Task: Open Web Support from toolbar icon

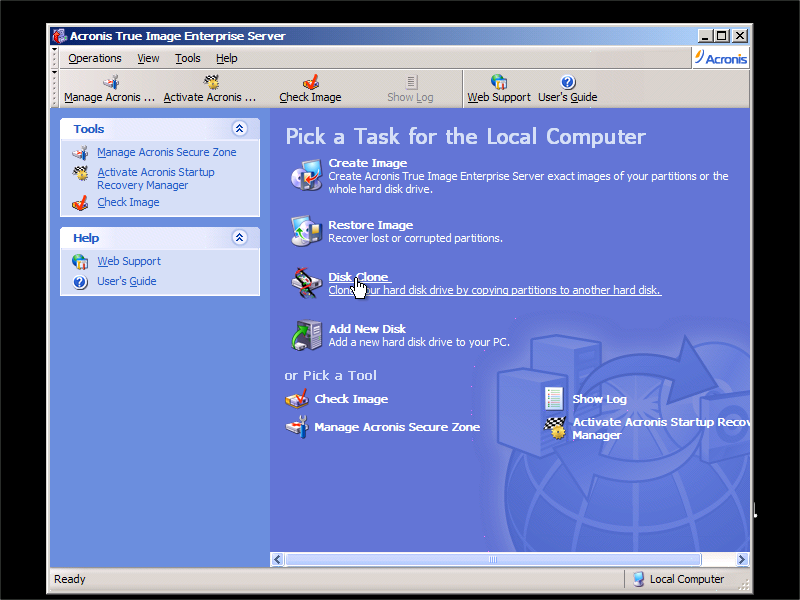Action: pos(498,82)
